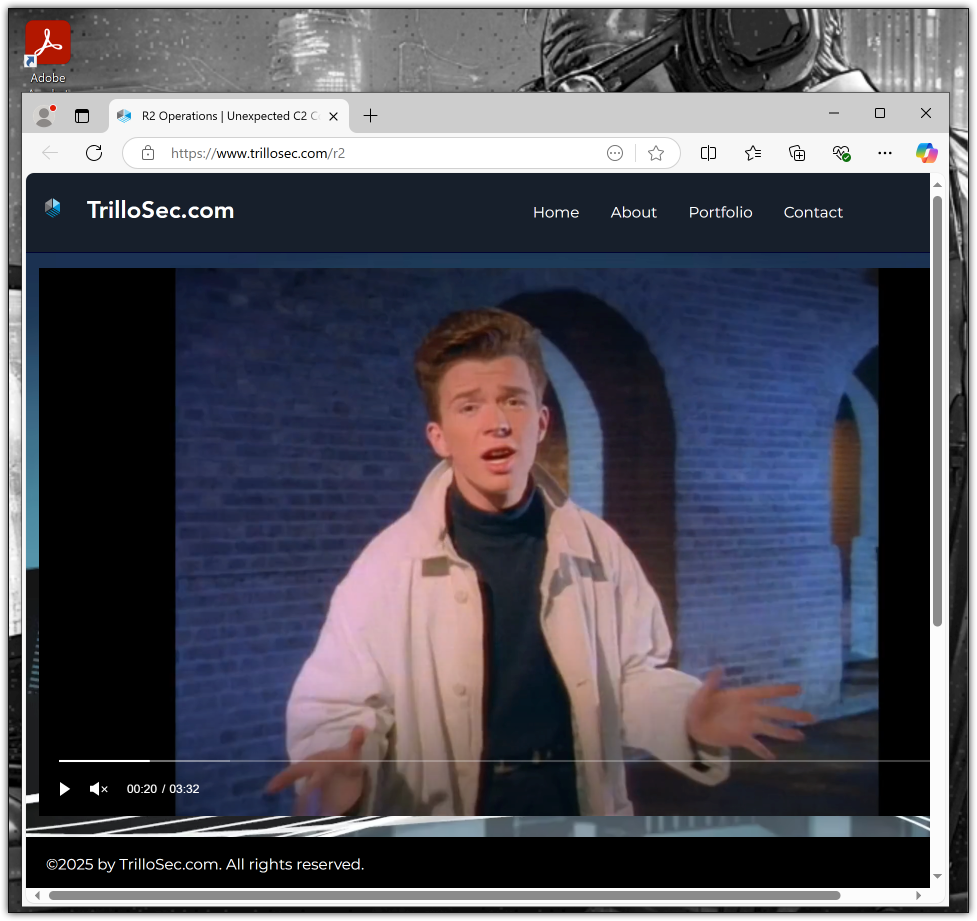Go back to previous page
Screen dimensions: 977x921
(x=50, y=153)
